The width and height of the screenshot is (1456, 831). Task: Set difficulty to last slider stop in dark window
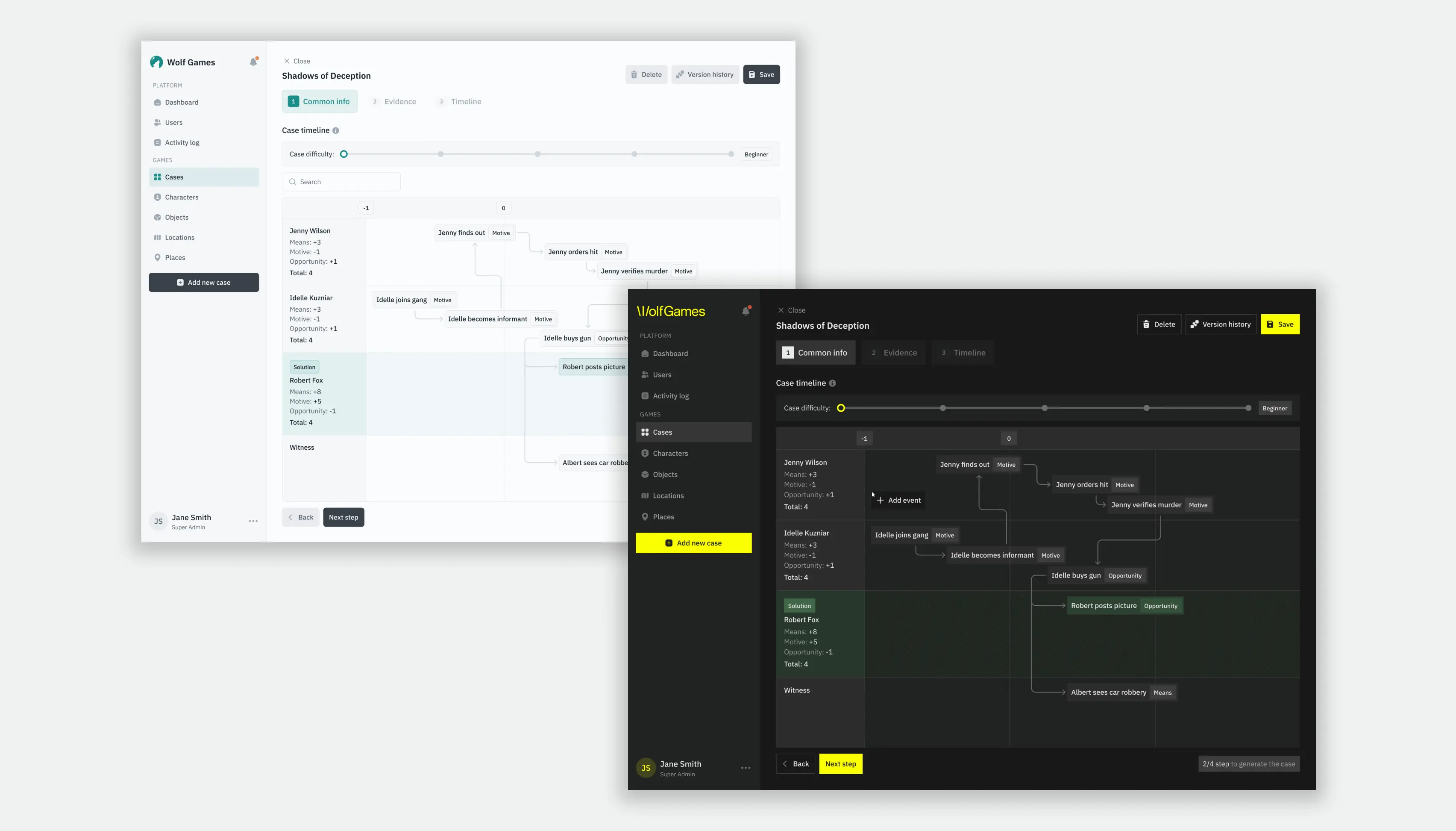(x=1248, y=408)
